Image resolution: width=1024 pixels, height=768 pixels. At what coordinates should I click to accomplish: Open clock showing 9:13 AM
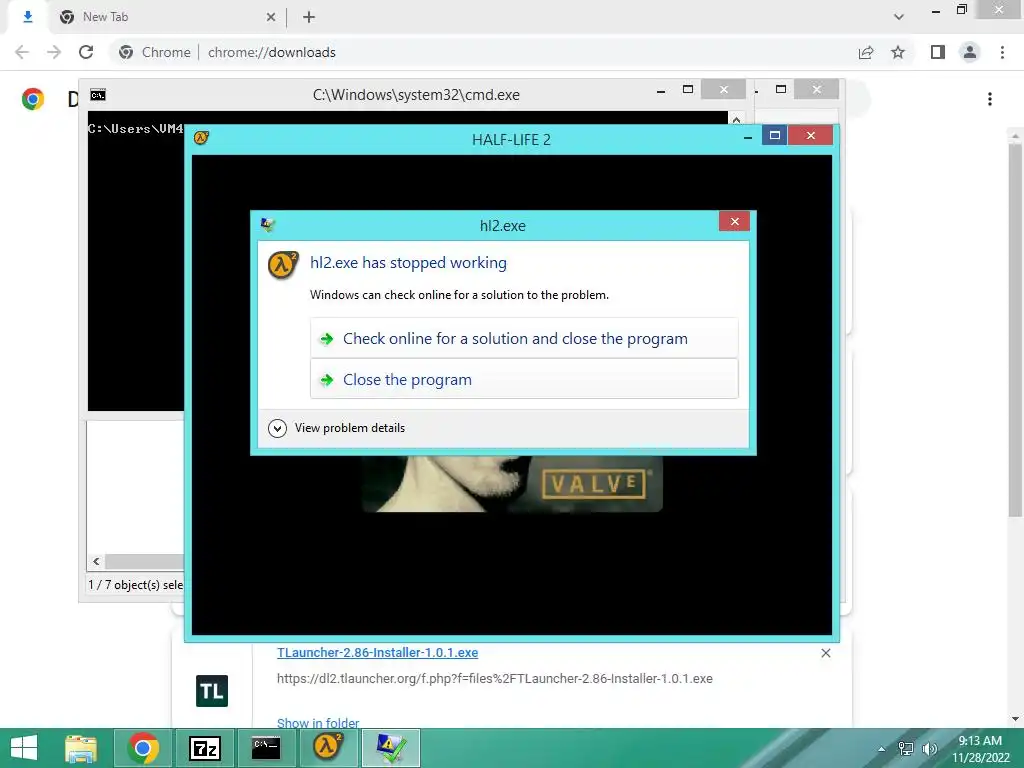tap(980, 749)
